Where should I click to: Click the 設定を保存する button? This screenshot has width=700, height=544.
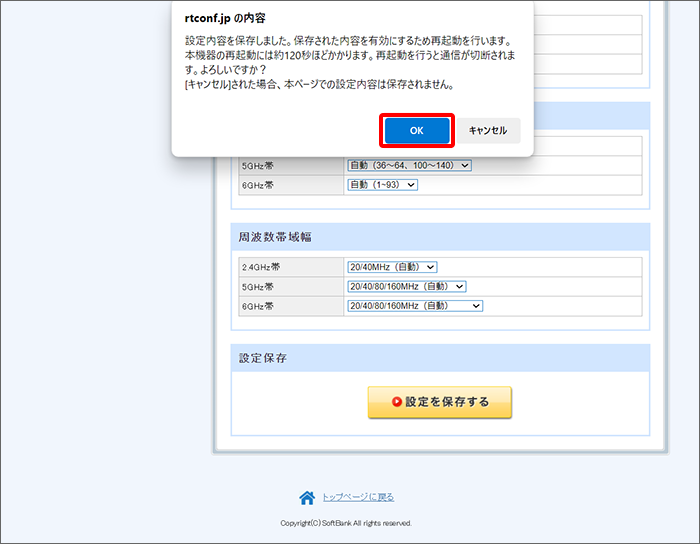pyautogui.click(x=440, y=402)
